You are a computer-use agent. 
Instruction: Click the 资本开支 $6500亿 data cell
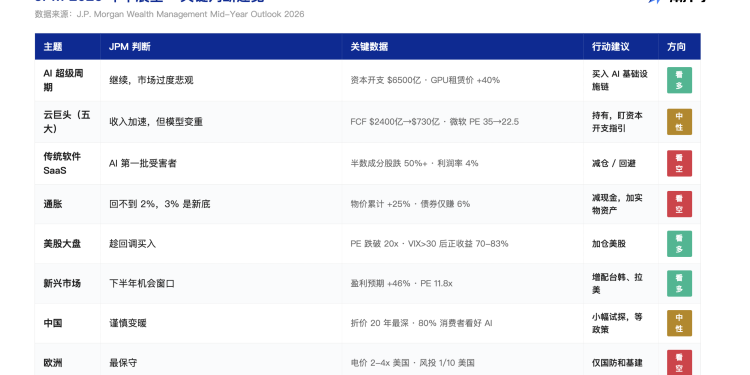463,80
